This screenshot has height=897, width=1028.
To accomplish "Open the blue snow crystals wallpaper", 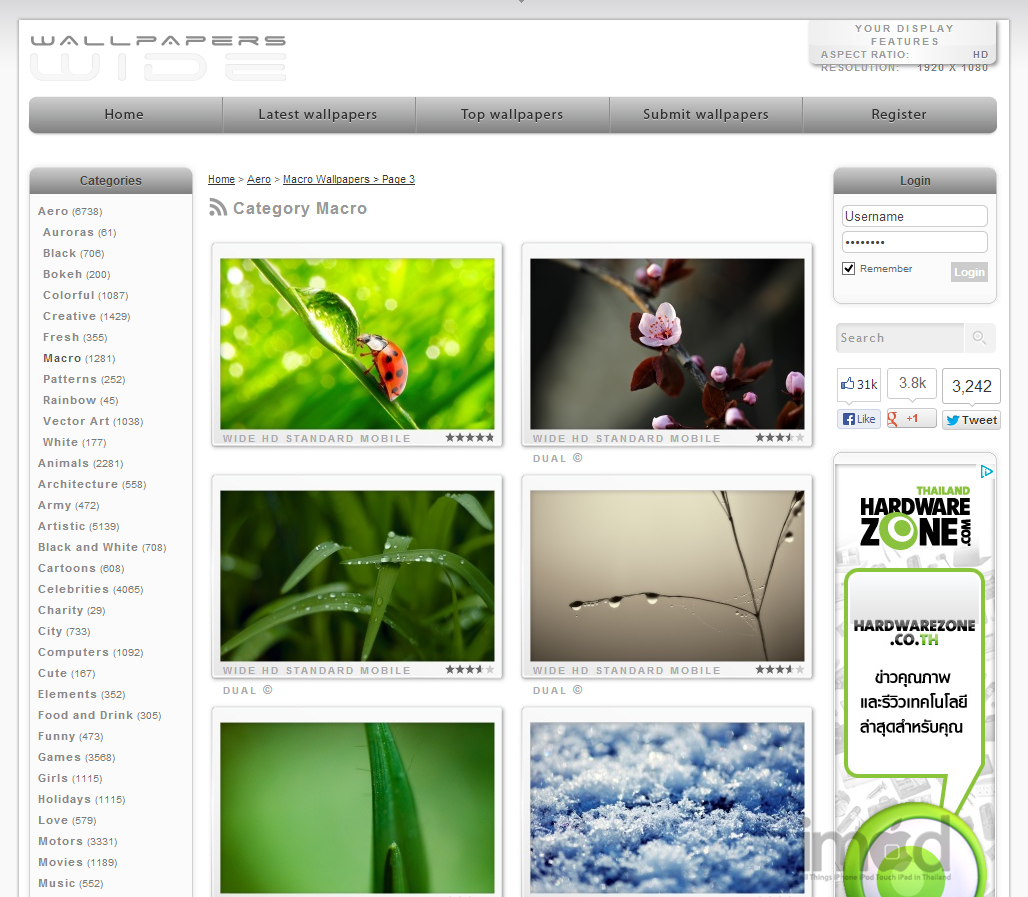I will [x=667, y=807].
